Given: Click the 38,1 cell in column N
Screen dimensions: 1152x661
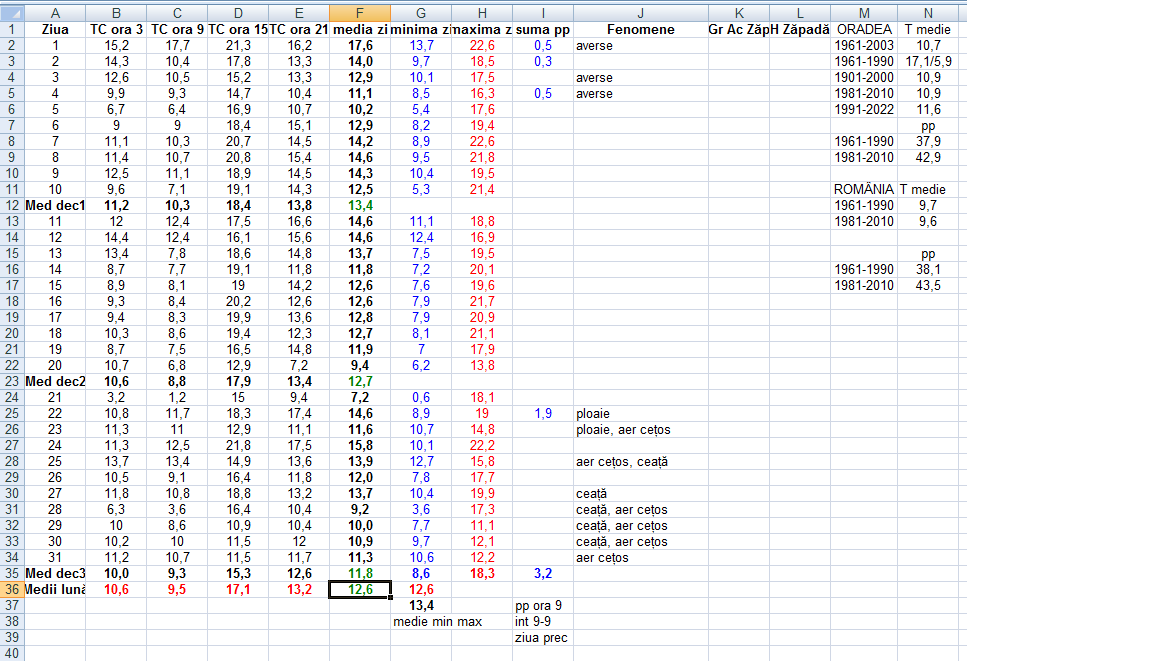Looking at the screenshot, I should point(928,270).
